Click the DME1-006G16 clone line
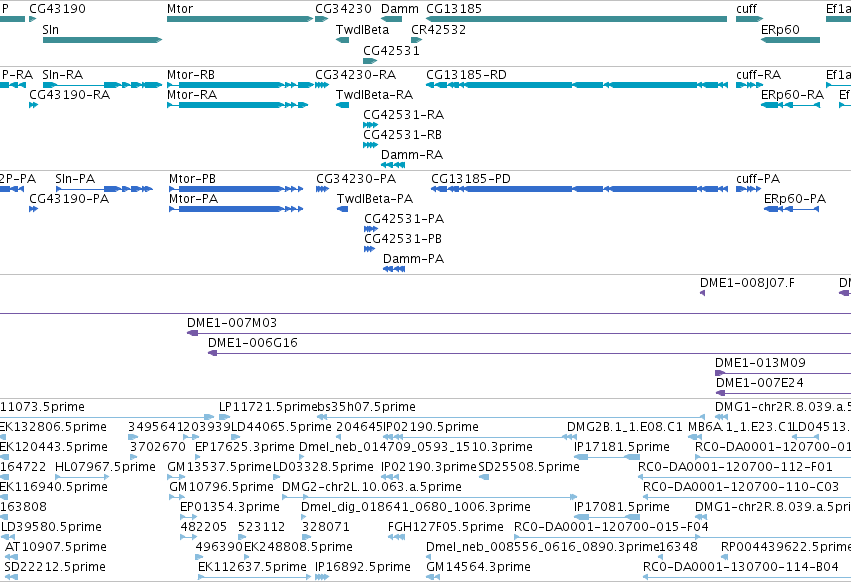The image size is (851, 582). point(529,353)
